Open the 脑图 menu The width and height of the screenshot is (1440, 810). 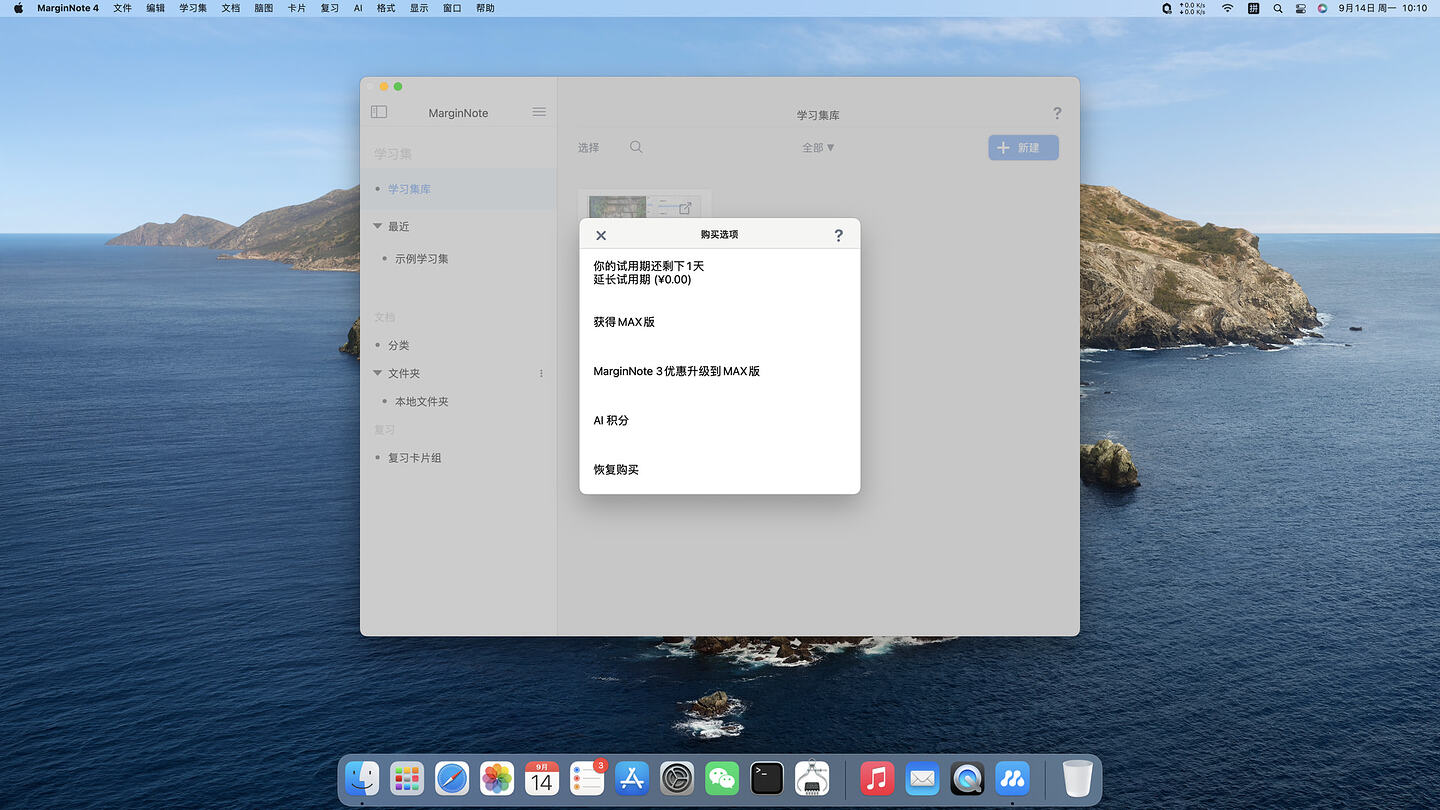[264, 8]
